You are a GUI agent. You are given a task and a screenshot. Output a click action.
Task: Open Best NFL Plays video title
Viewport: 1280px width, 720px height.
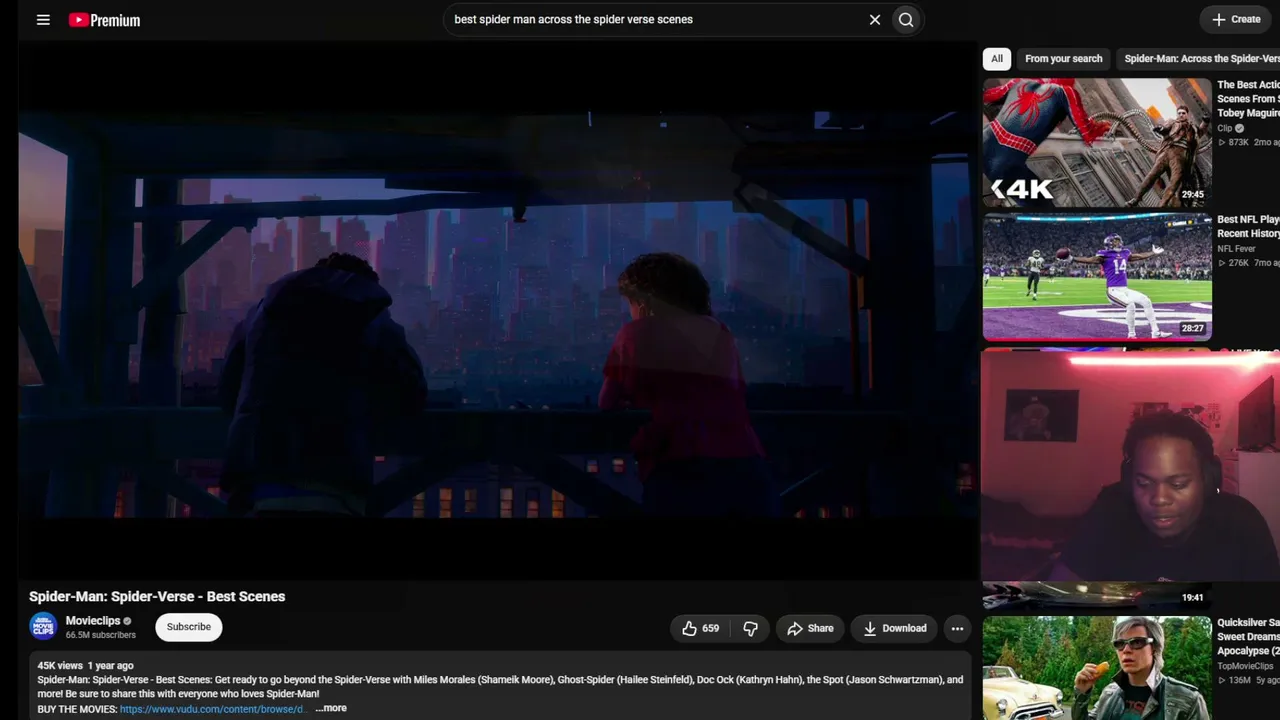tap(1248, 226)
